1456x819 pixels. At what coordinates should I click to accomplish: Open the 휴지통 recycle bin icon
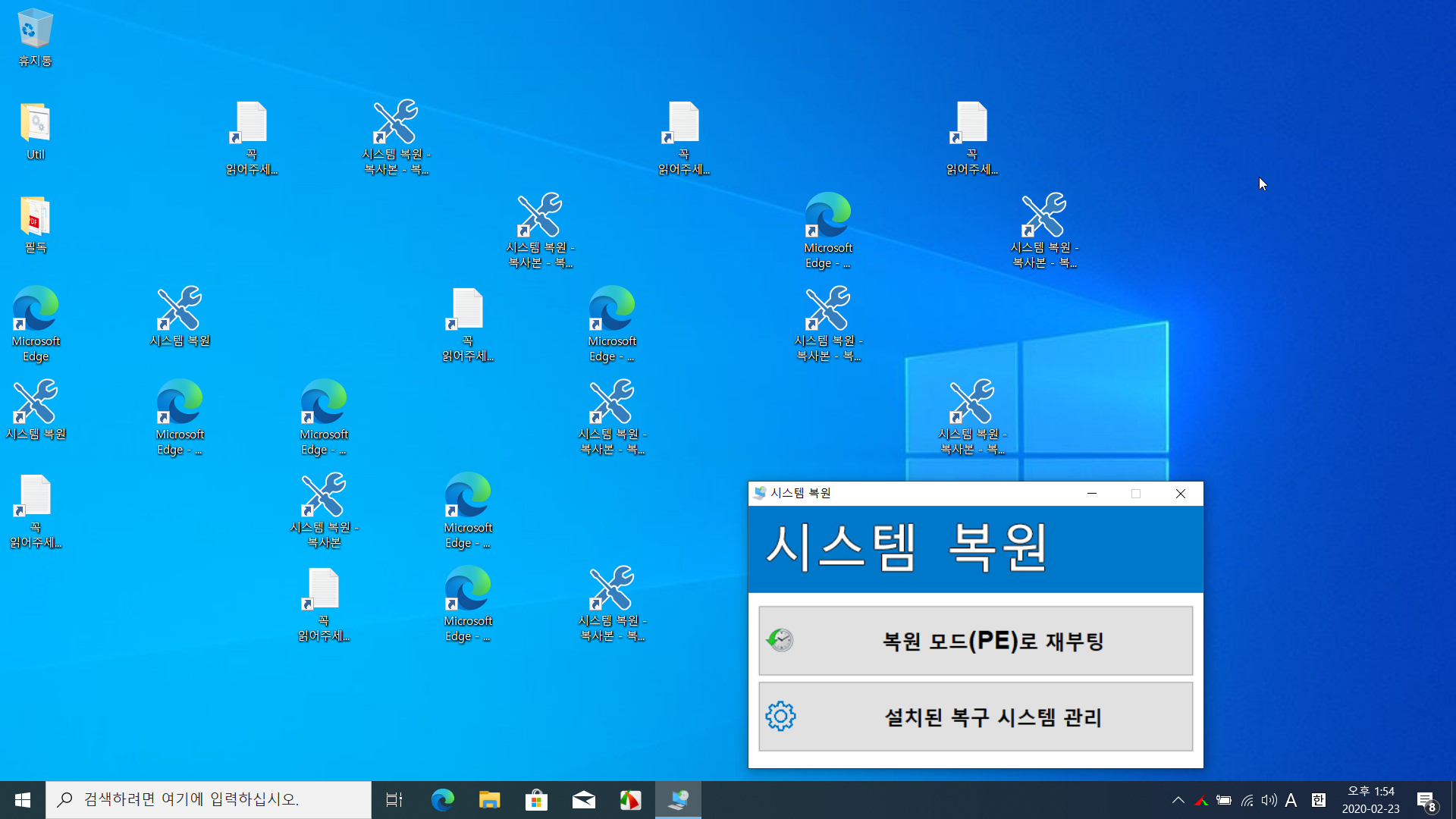[35, 38]
